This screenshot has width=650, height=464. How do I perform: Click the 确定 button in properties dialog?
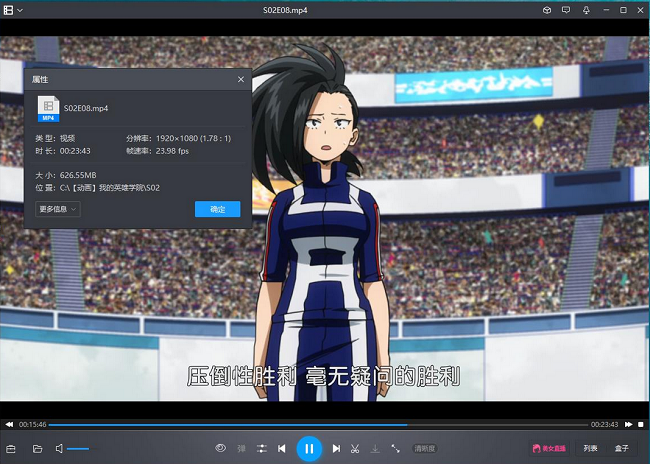(217, 209)
